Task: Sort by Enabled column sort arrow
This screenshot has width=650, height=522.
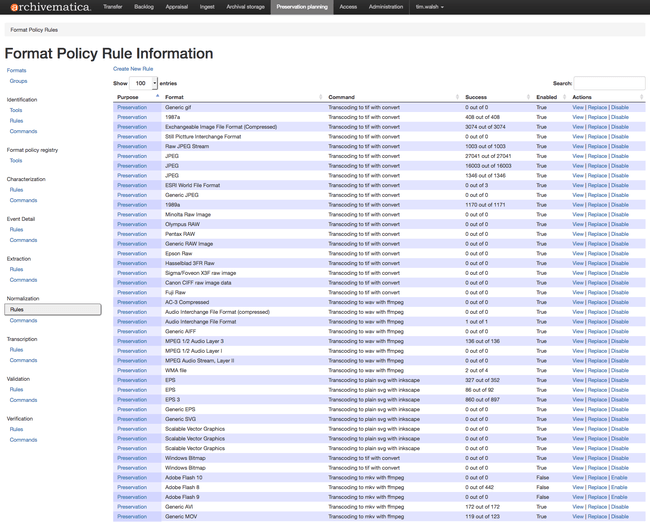Action: pos(563,97)
